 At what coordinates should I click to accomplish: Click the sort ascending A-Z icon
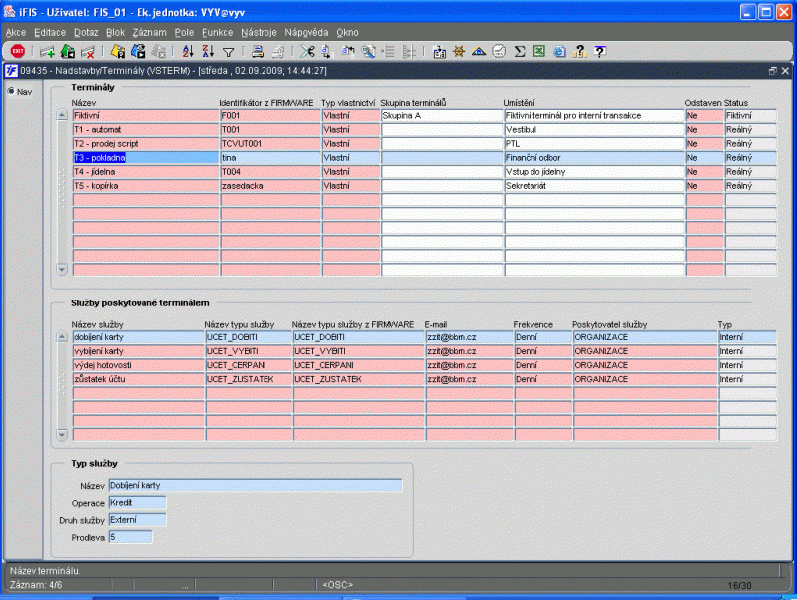click(x=187, y=51)
